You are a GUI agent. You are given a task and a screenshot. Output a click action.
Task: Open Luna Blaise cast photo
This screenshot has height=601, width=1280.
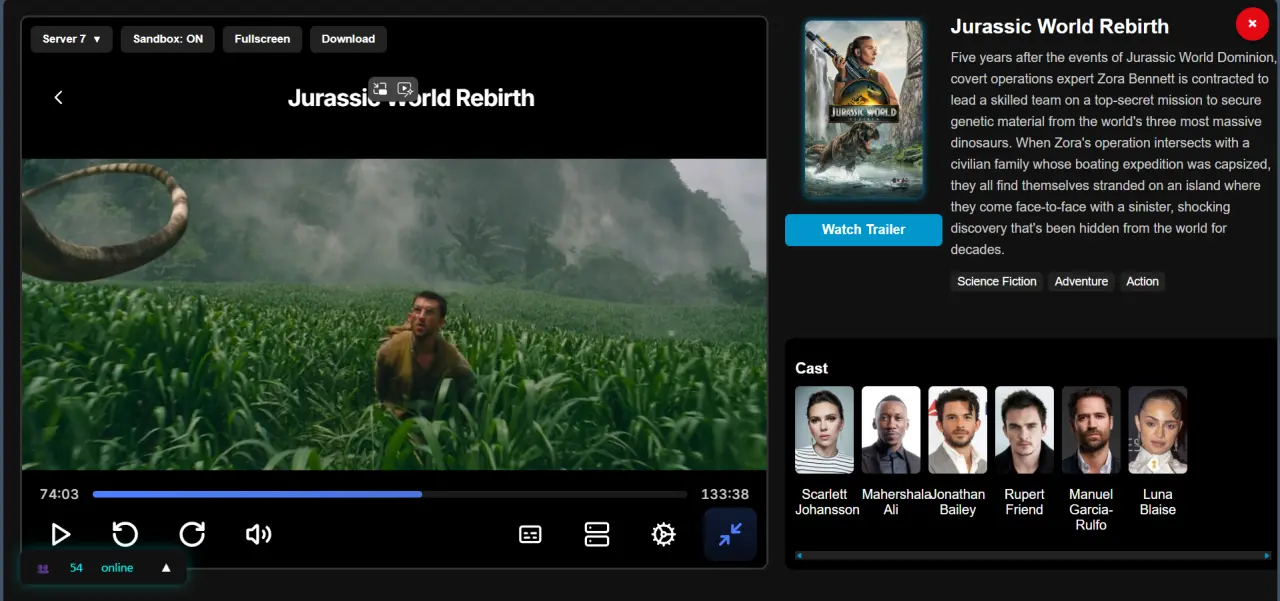coord(1158,430)
